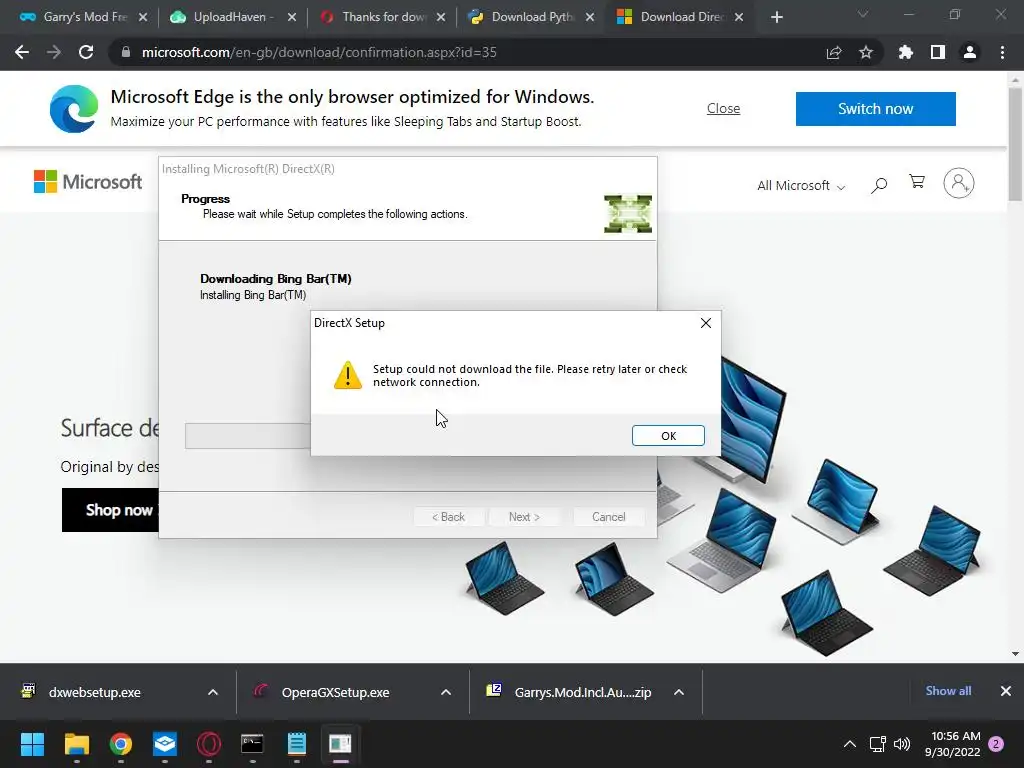The width and height of the screenshot is (1024, 768).
Task: Close the Thanks for downloading tab
Action: (x=441, y=17)
